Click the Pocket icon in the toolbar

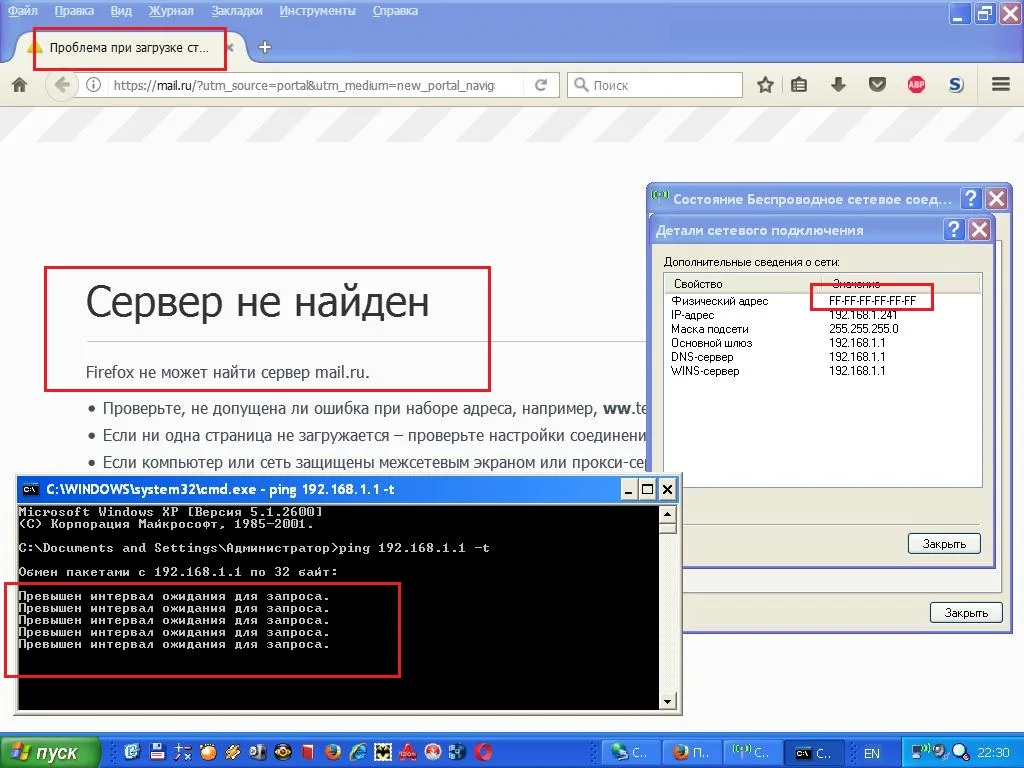(877, 85)
